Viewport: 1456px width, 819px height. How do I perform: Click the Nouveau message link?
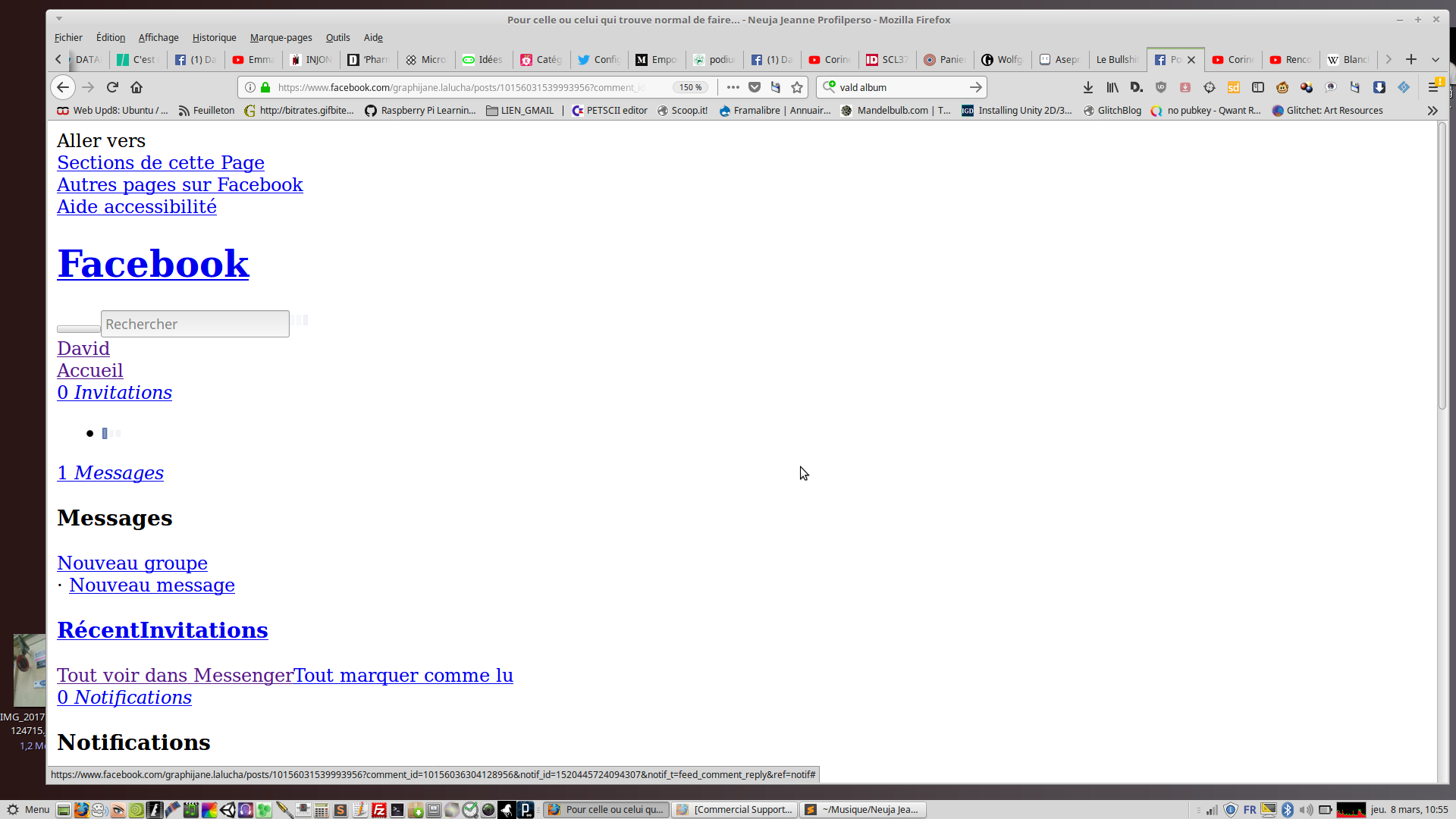[152, 585]
